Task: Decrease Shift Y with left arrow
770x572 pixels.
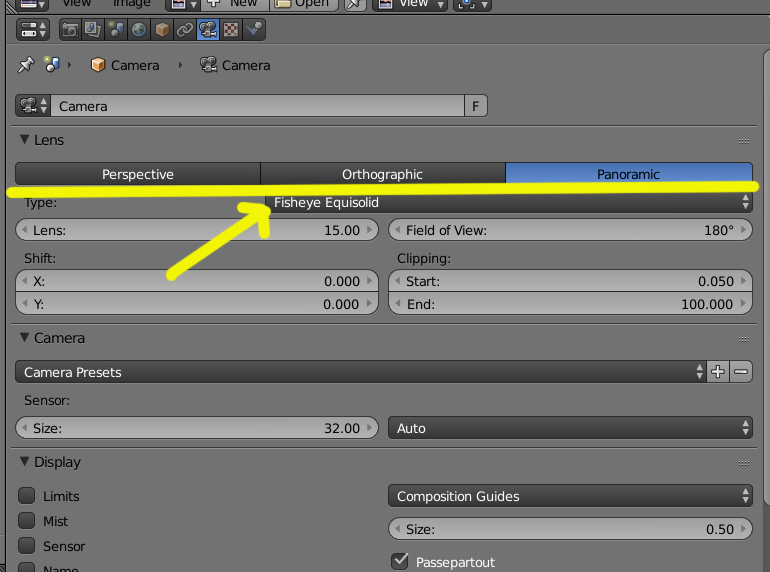Action: point(24,304)
